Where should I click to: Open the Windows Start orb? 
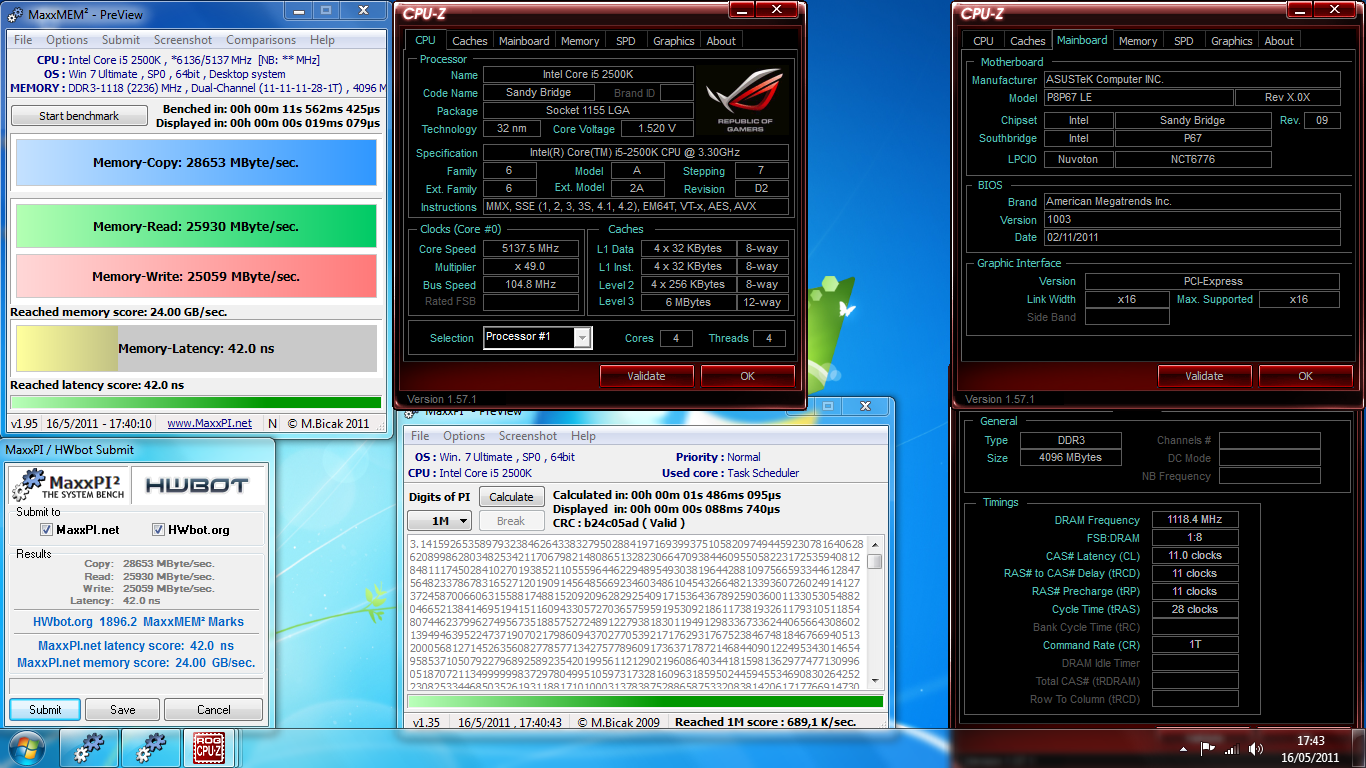click(x=26, y=748)
